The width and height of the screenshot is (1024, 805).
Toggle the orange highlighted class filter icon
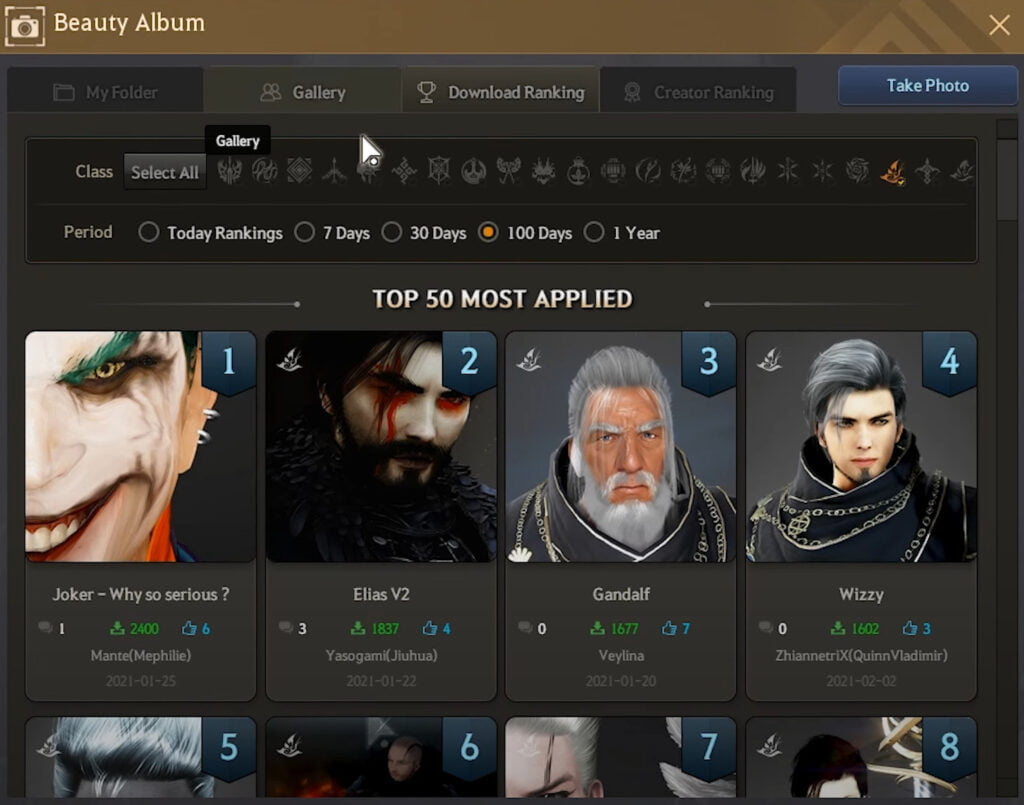pos(892,172)
